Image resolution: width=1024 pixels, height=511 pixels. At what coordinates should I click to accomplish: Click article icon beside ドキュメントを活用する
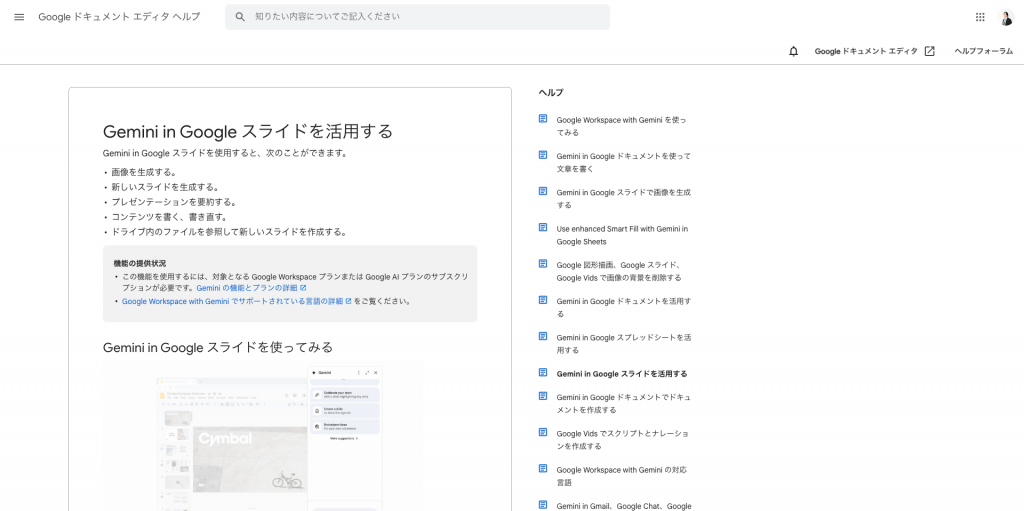pos(542,300)
